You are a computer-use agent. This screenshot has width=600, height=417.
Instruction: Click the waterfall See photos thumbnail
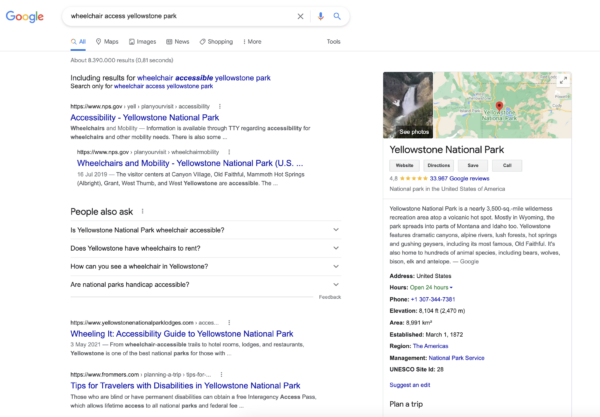[x=408, y=105]
